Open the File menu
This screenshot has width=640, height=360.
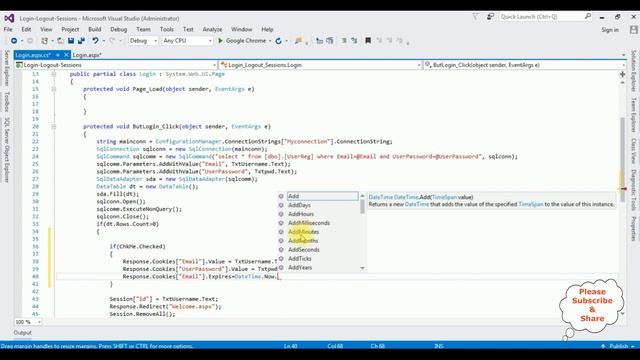(8, 29)
